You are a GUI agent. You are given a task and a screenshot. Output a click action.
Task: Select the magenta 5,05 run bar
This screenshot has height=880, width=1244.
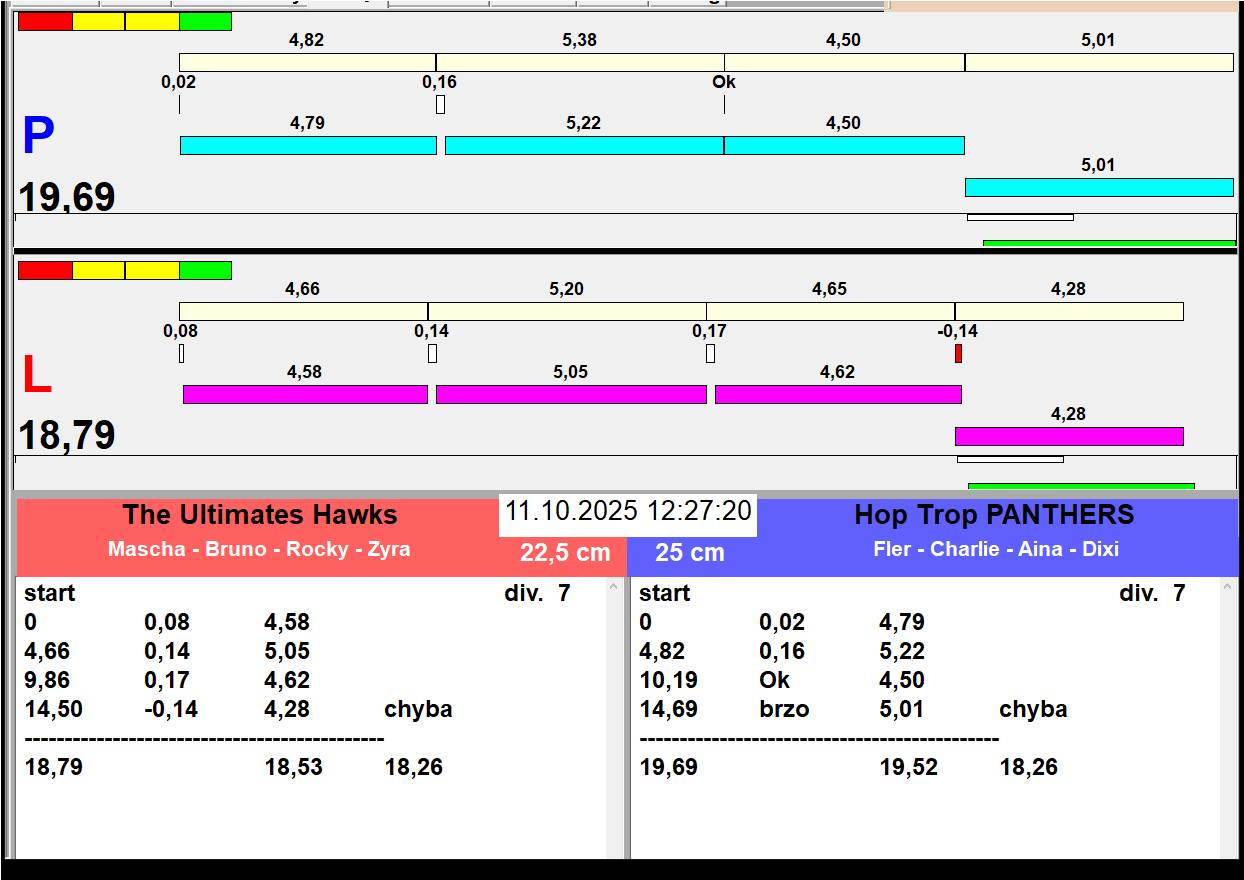click(x=571, y=394)
